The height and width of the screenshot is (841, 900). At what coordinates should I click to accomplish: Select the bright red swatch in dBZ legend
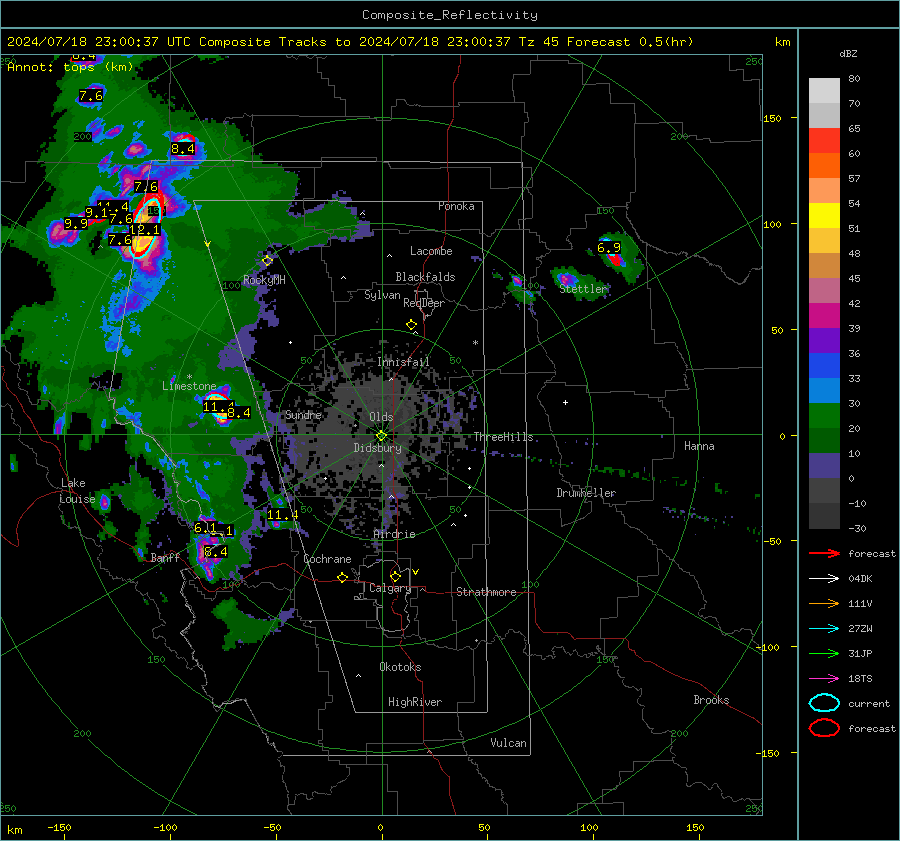pyautogui.click(x=824, y=141)
